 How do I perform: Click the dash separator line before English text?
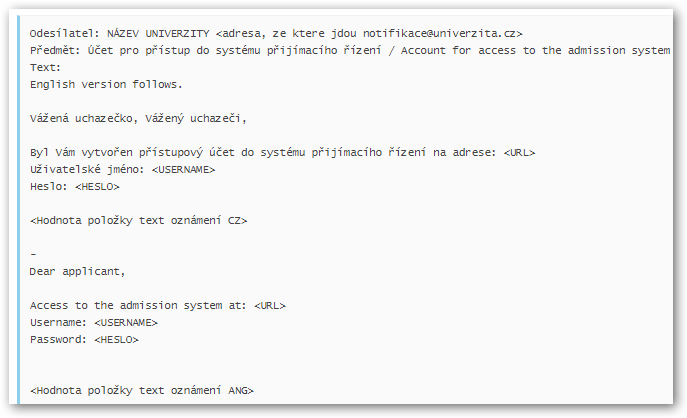click(x=34, y=254)
